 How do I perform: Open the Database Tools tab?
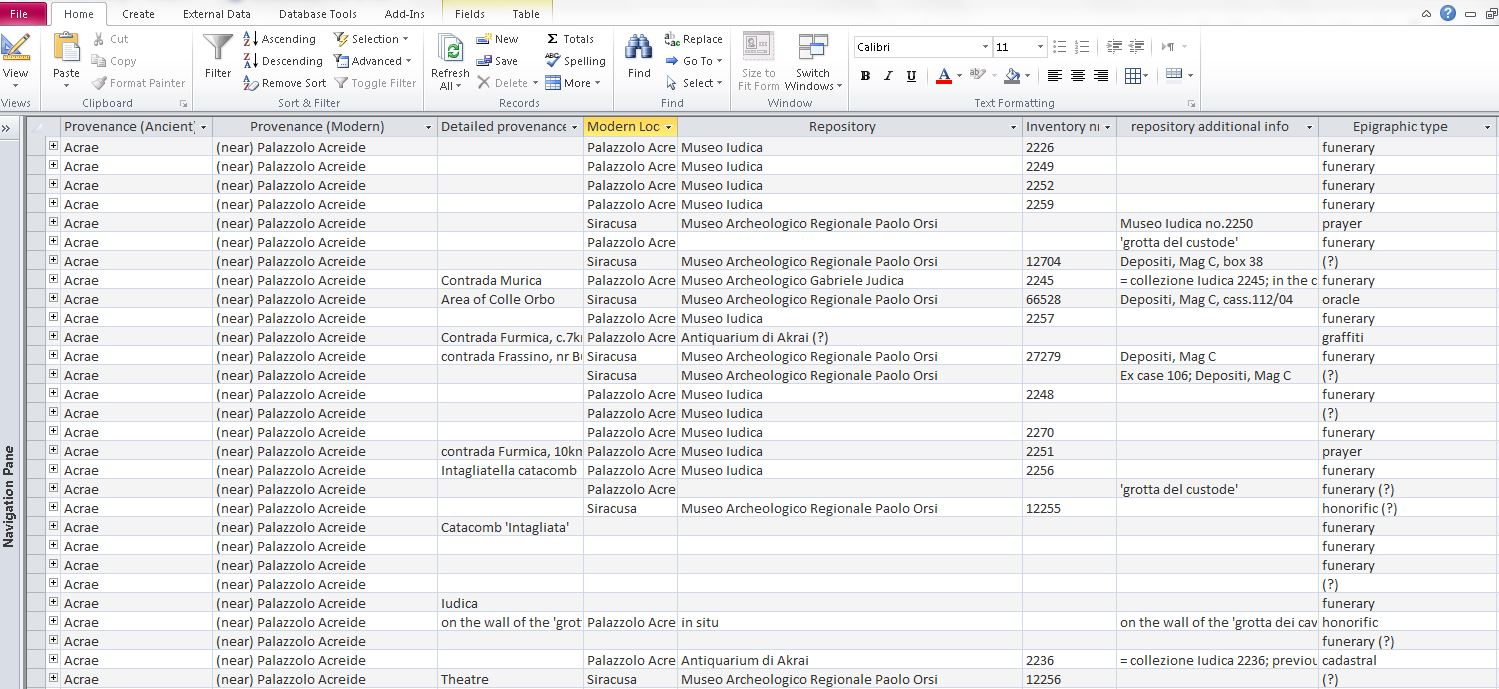tap(317, 14)
